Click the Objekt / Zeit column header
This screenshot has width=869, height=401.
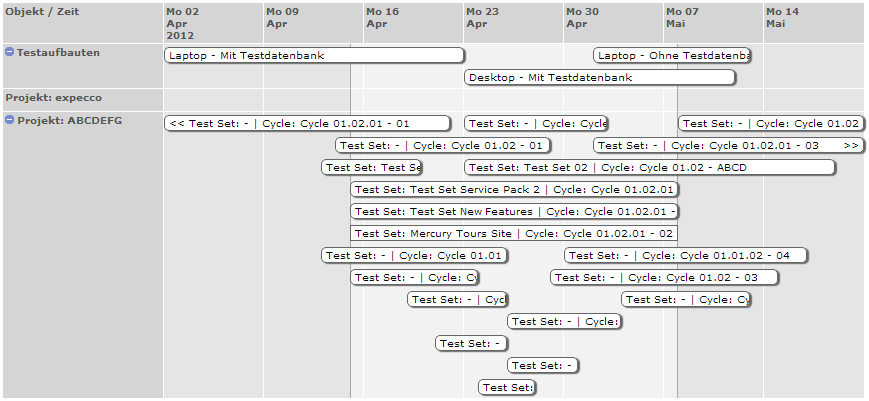pyautogui.click(x=42, y=12)
